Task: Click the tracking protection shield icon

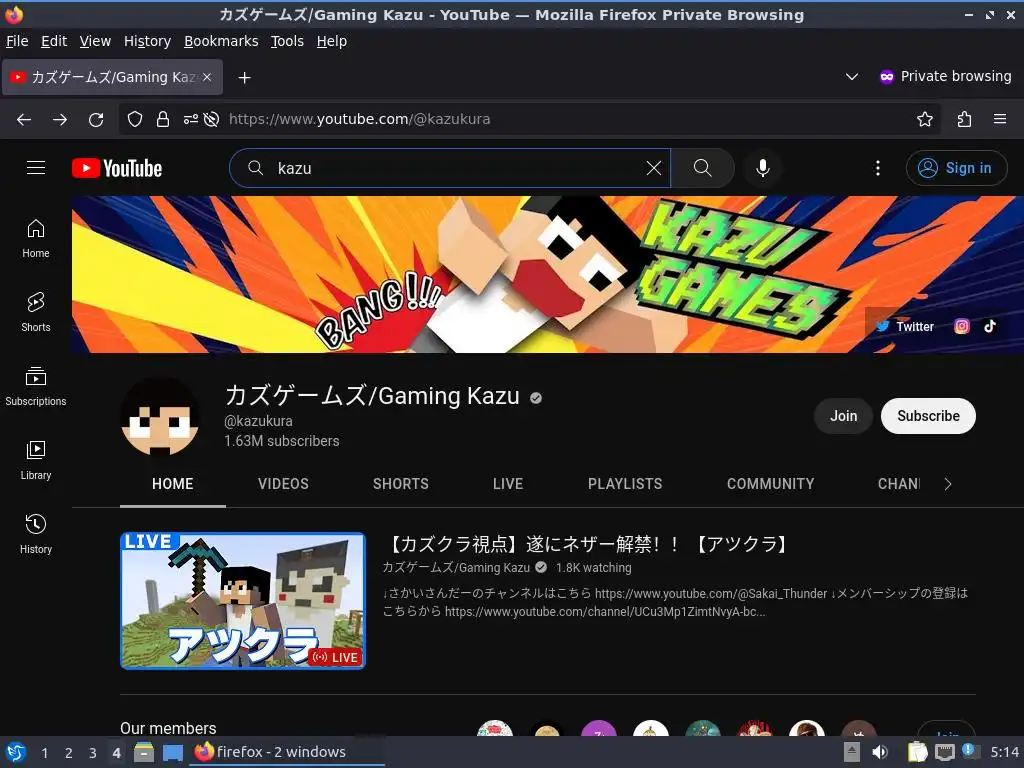Action: pos(135,119)
